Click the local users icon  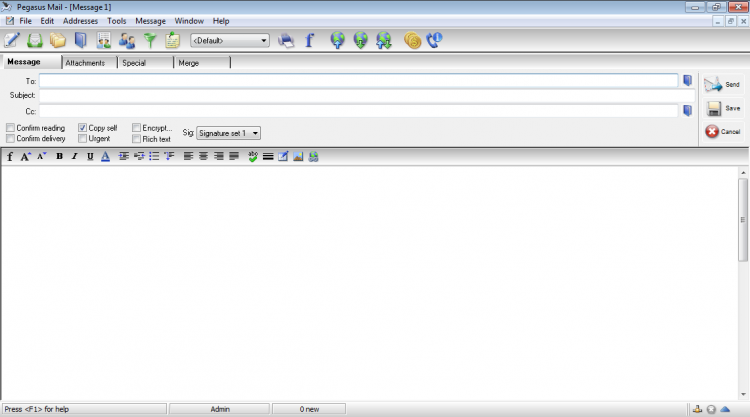tap(127, 40)
